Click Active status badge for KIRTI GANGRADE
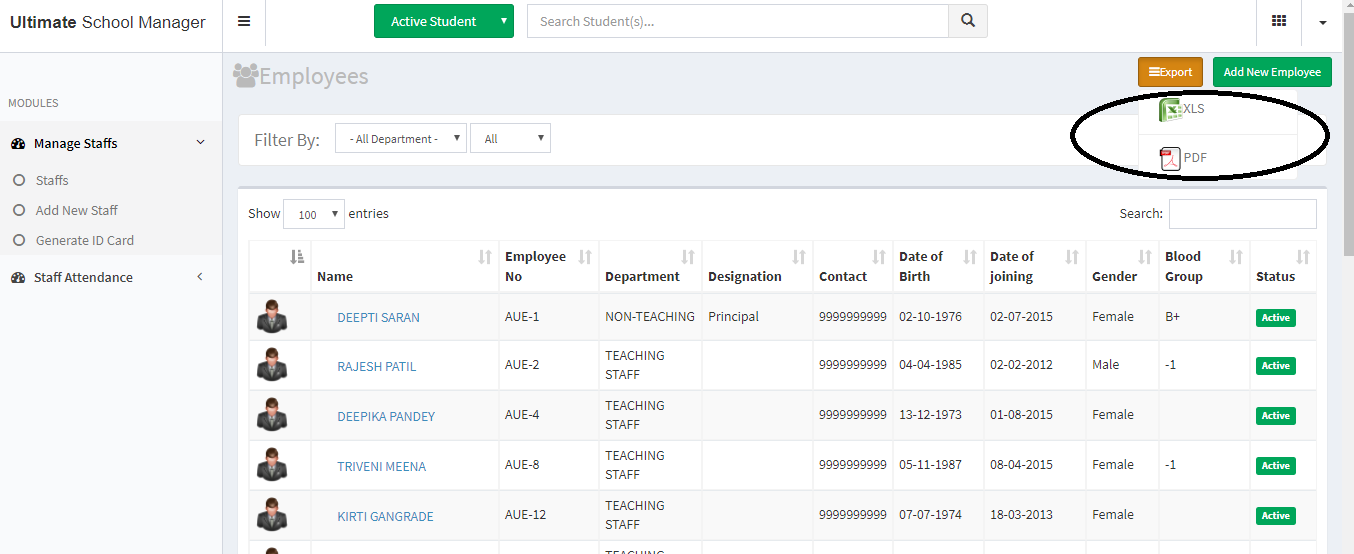The width and height of the screenshot is (1354, 554). (x=1275, y=516)
